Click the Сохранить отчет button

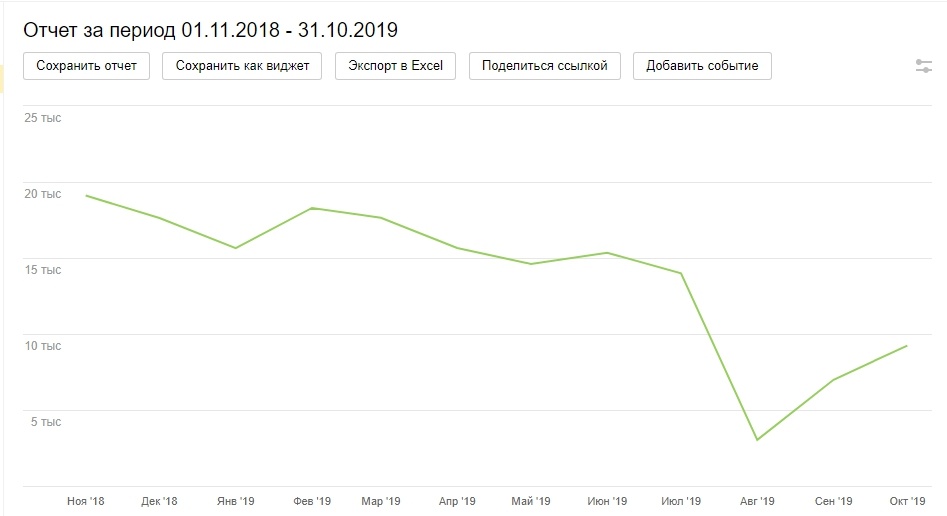click(x=87, y=67)
